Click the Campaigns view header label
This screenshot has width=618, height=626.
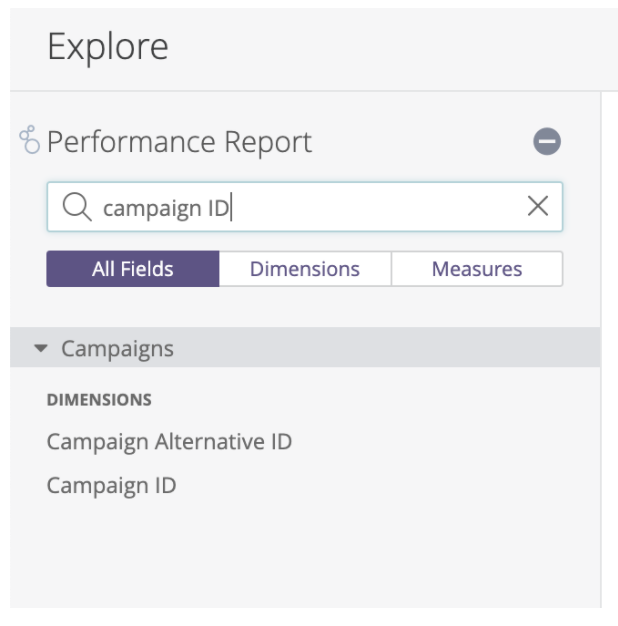[x=117, y=349]
